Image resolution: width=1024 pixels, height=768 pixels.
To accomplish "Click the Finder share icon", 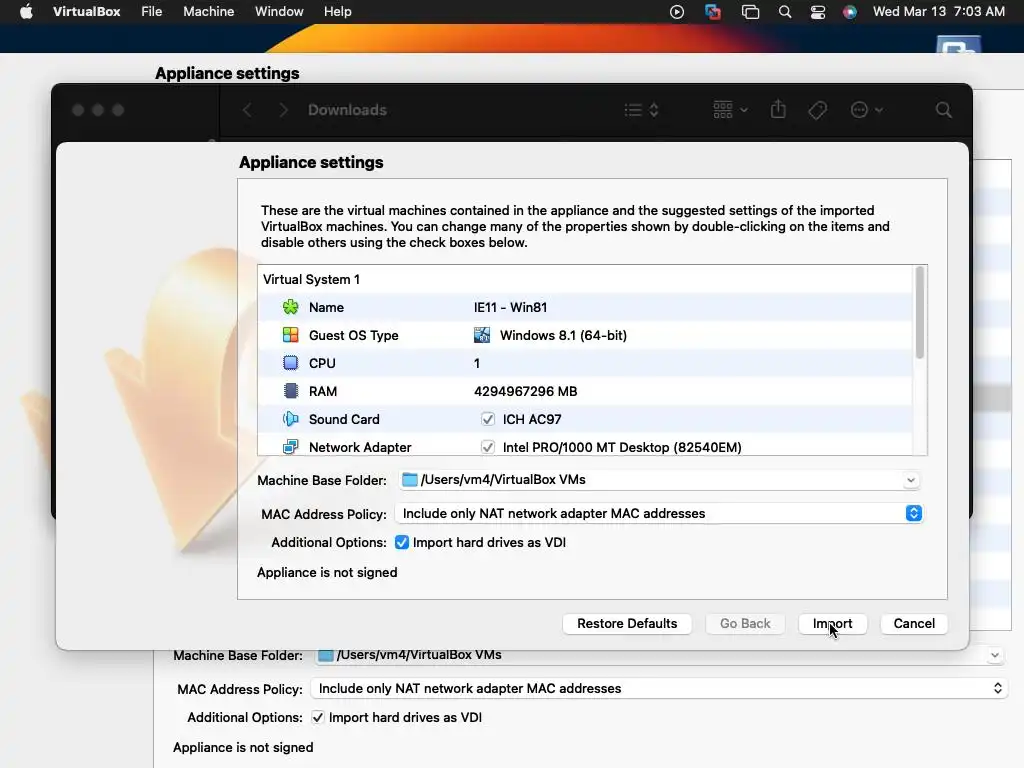I will [x=778, y=109].
